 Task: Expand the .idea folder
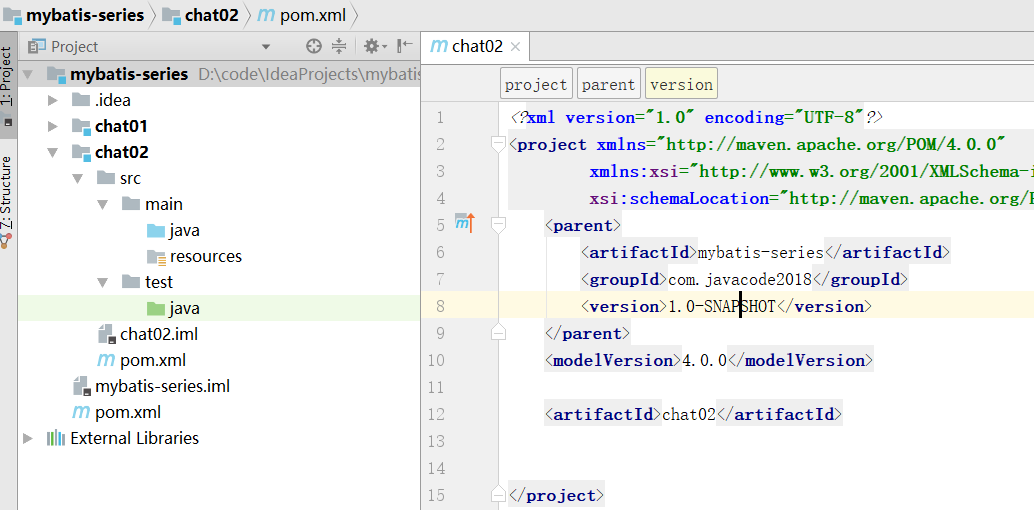(53, 100)
